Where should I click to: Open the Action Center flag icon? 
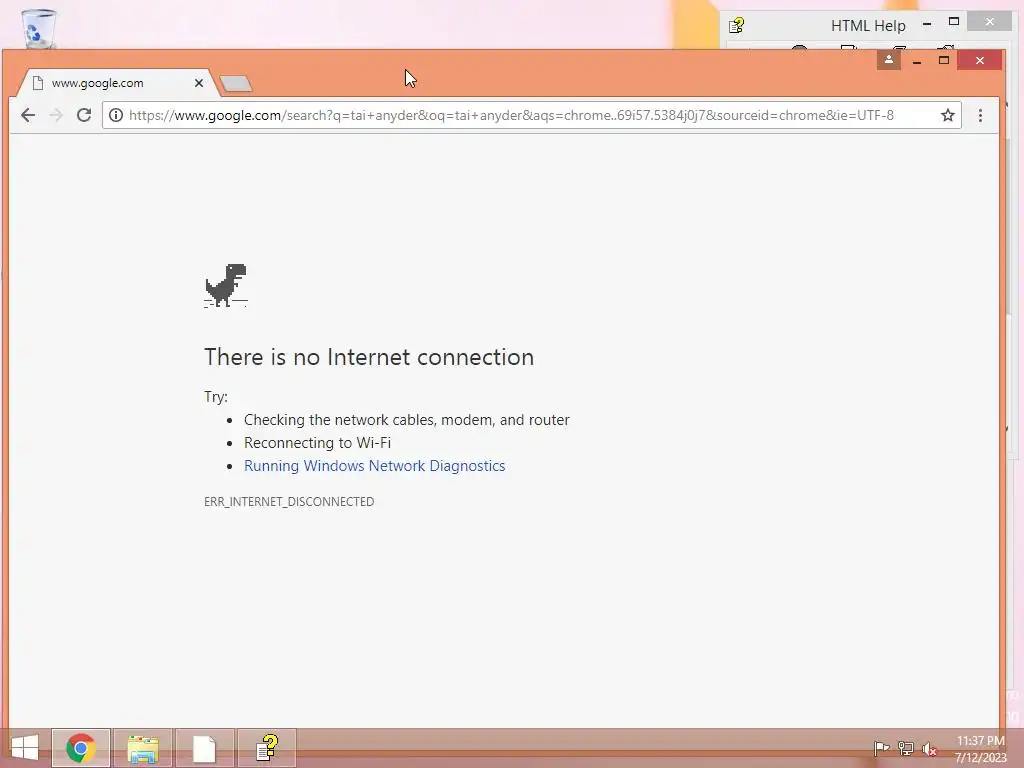click(881, 748)
